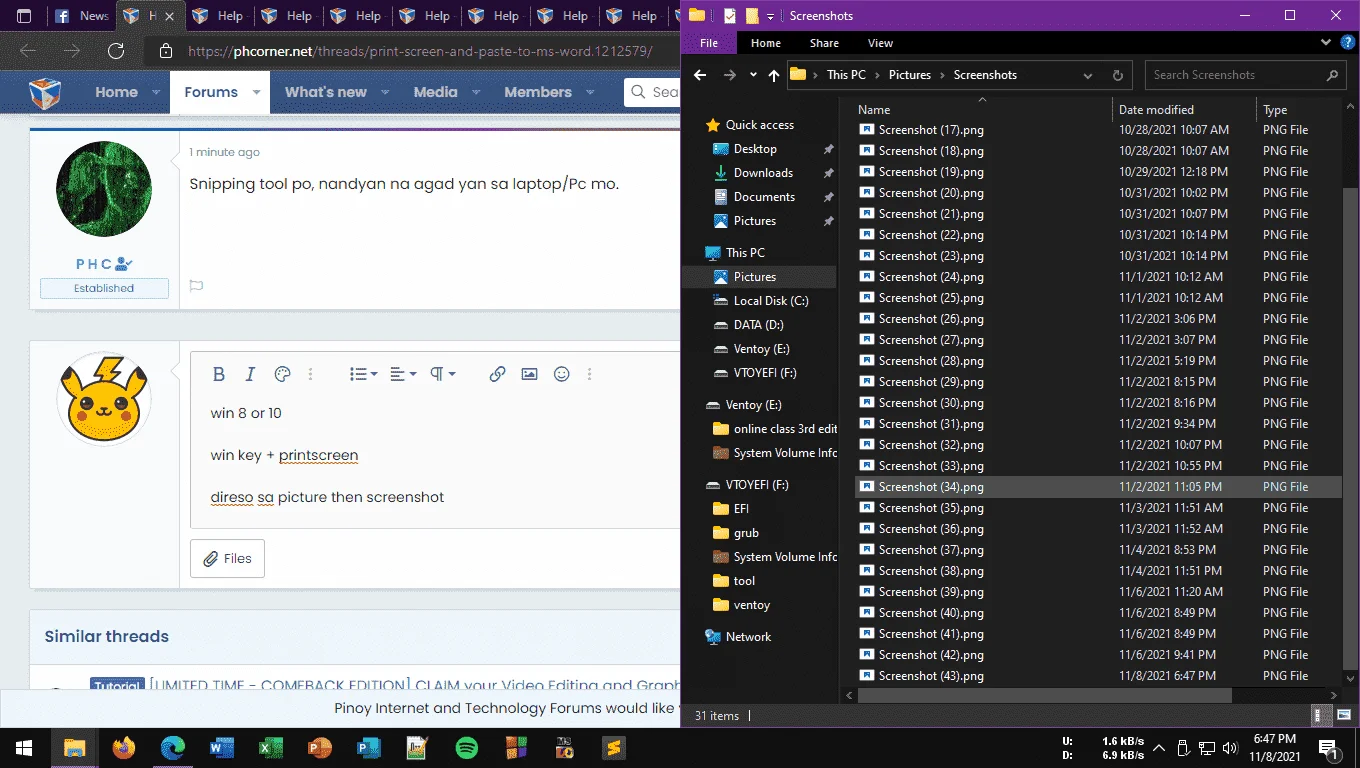Screen dimensions: 1360x768
Task: Expand the Forums nav dropdown arrow
Action: click(x=256, y=92)
